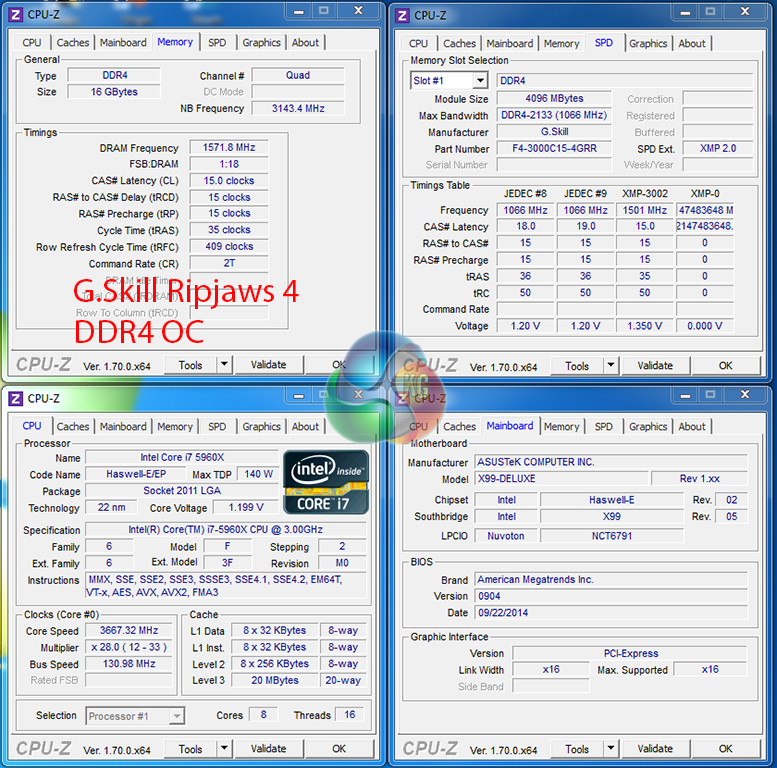Click the Bus Speed value 130.98 MHz
This screenshot has width=777, height=768.
129,663
